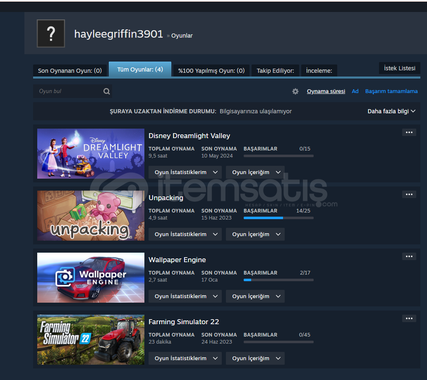427x380 pixels.
Task: Click the Unpacking achievements progress bar
Action: tap(278, 218)
